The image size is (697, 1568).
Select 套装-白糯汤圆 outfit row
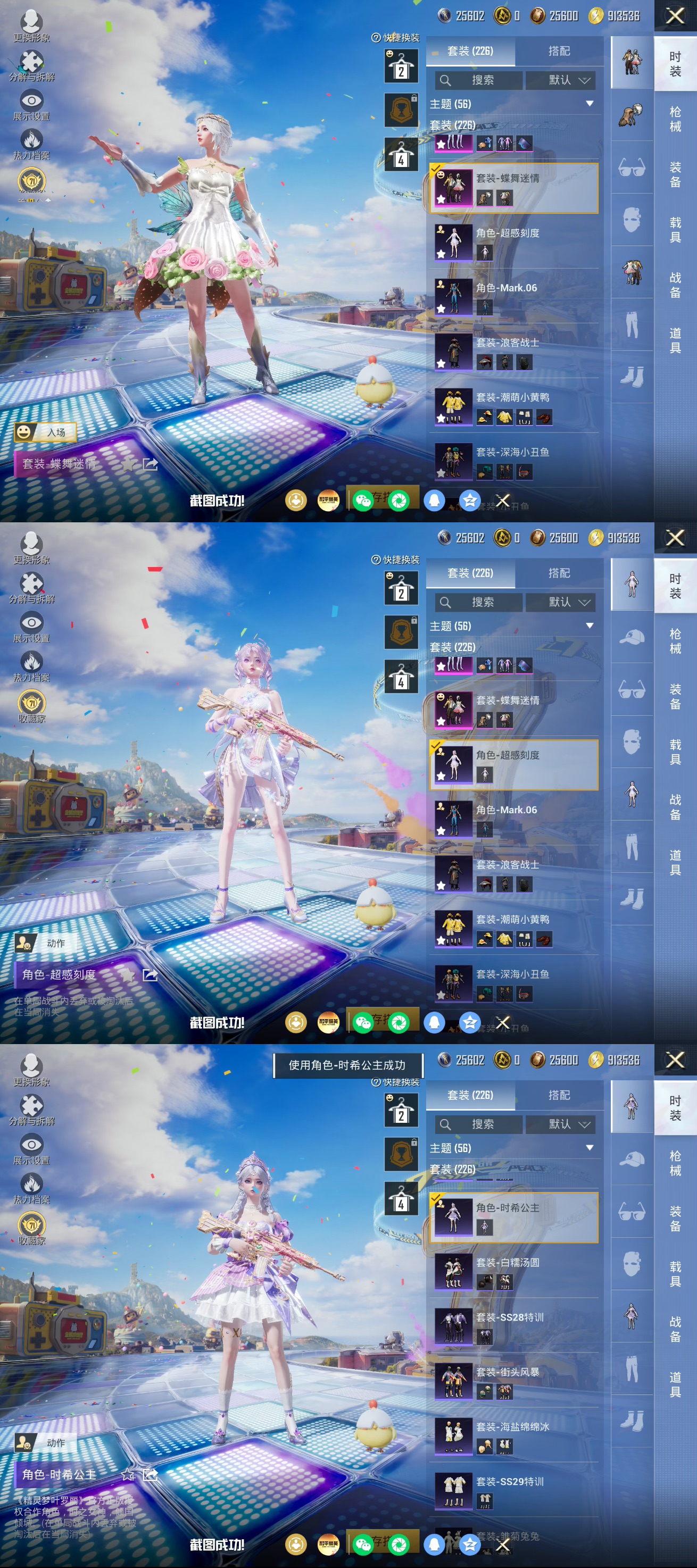point(514,1273)
